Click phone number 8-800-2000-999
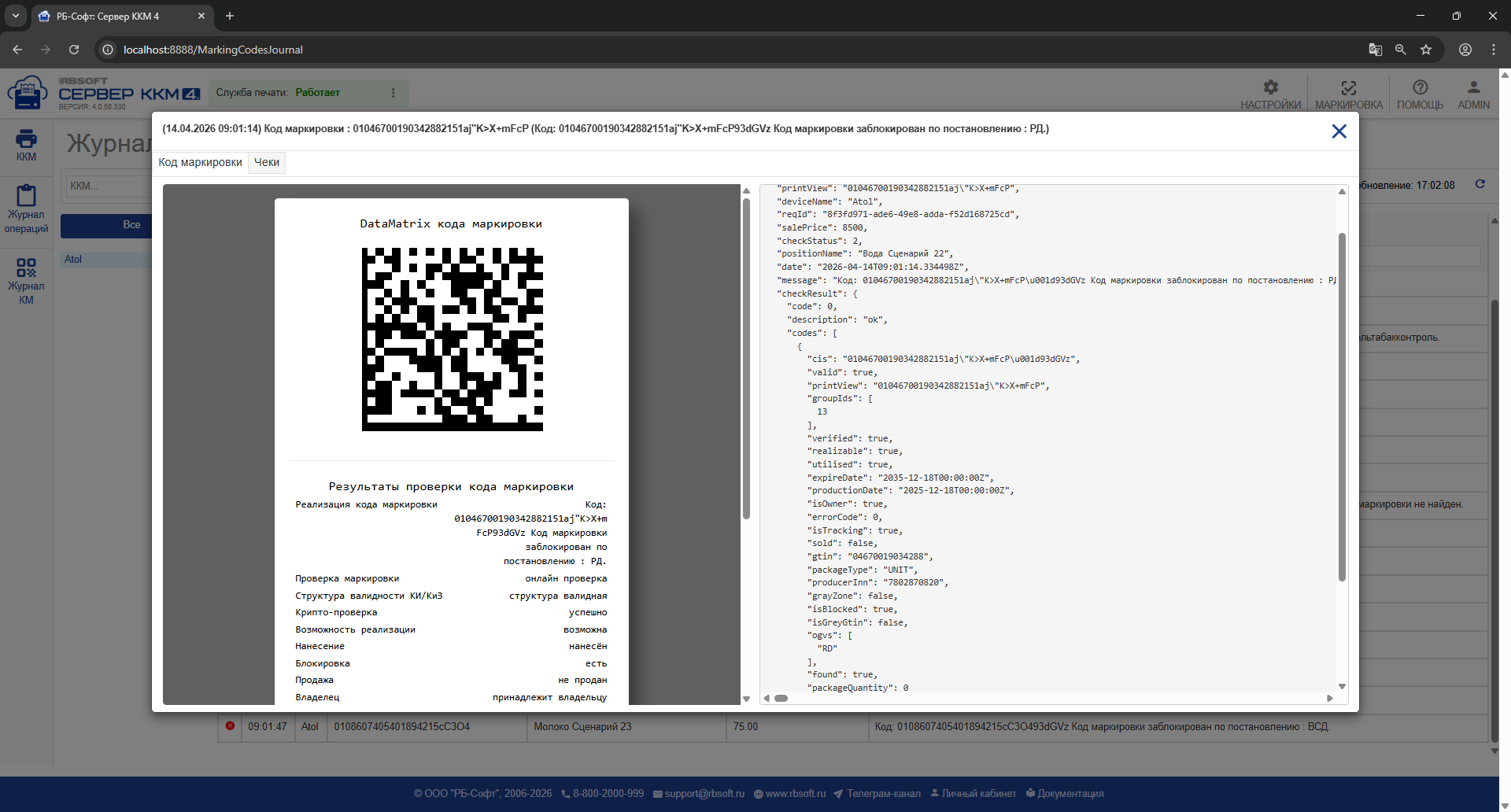Screen dimensions: 1511x812 tap(602, 794)
